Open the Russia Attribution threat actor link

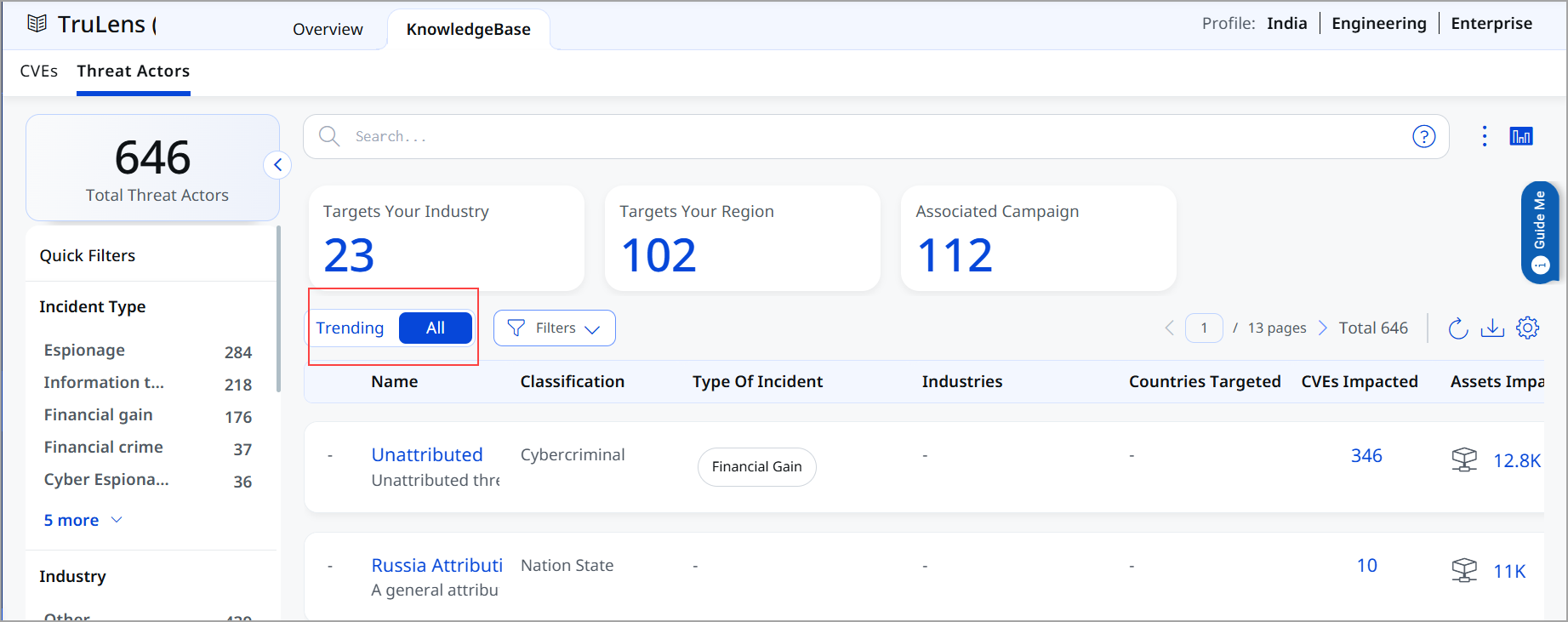coord(437,565)
